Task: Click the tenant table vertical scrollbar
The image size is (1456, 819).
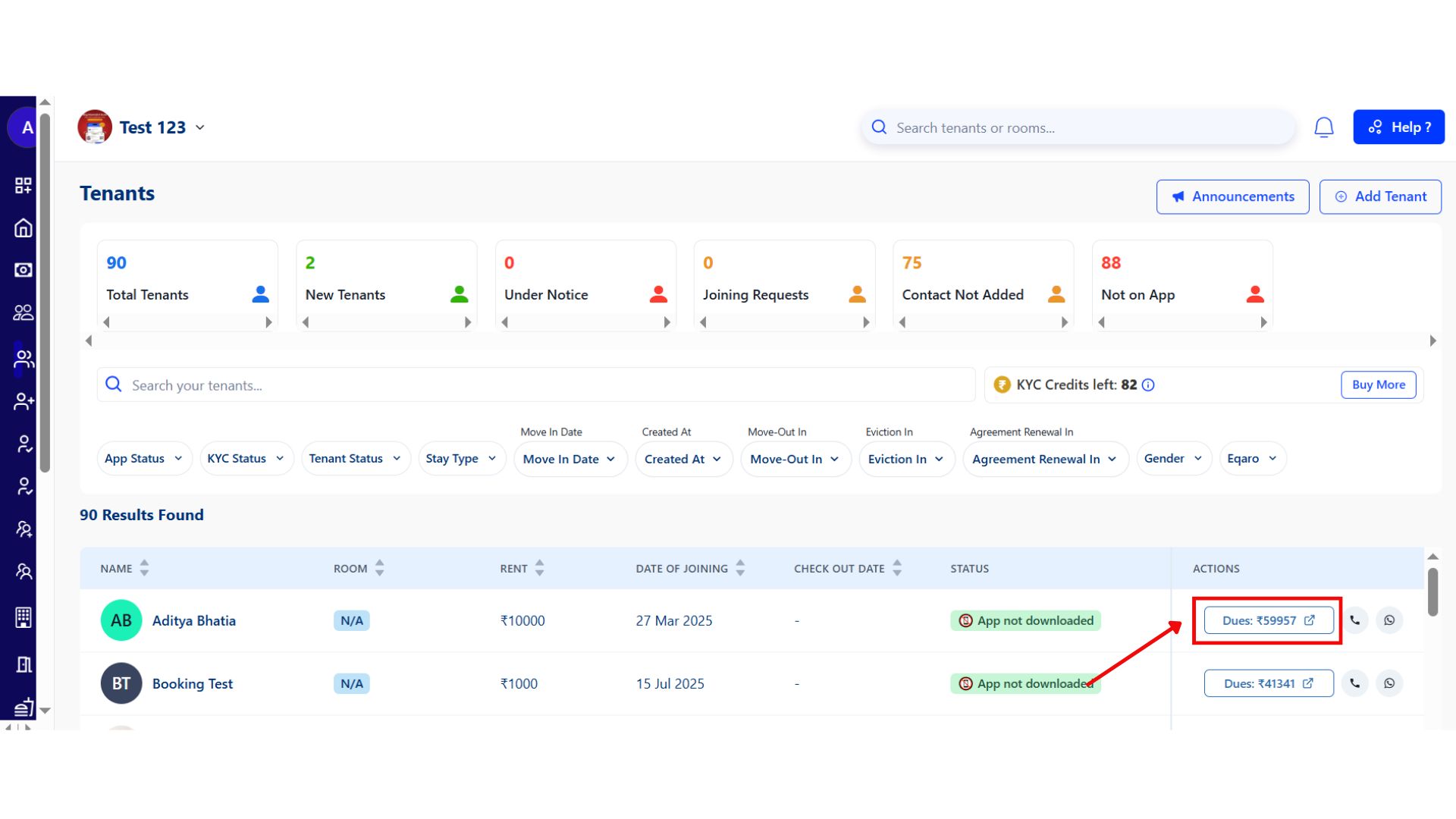Action: point(1432,591)
